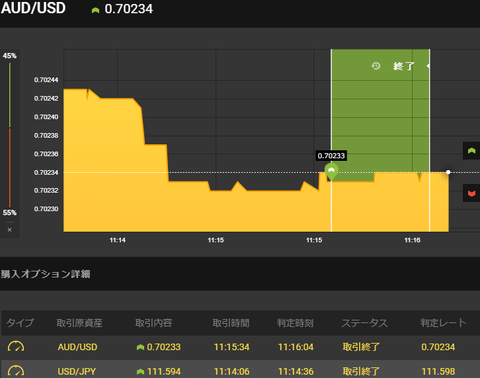Click the 購入オプション詳細 section heading
Viewport: 480px width, 378px height.
point(45,274)
